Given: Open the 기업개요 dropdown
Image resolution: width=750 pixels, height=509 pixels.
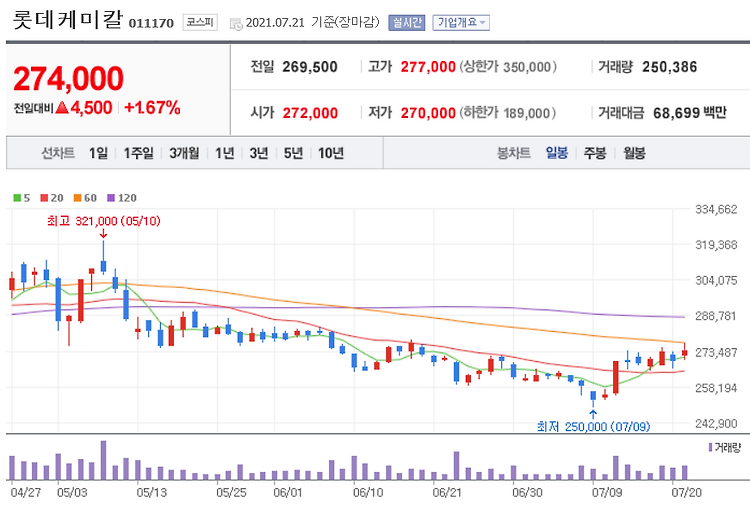Looking at the screenshot, I should pyautogui.click(x=461, y=22).
